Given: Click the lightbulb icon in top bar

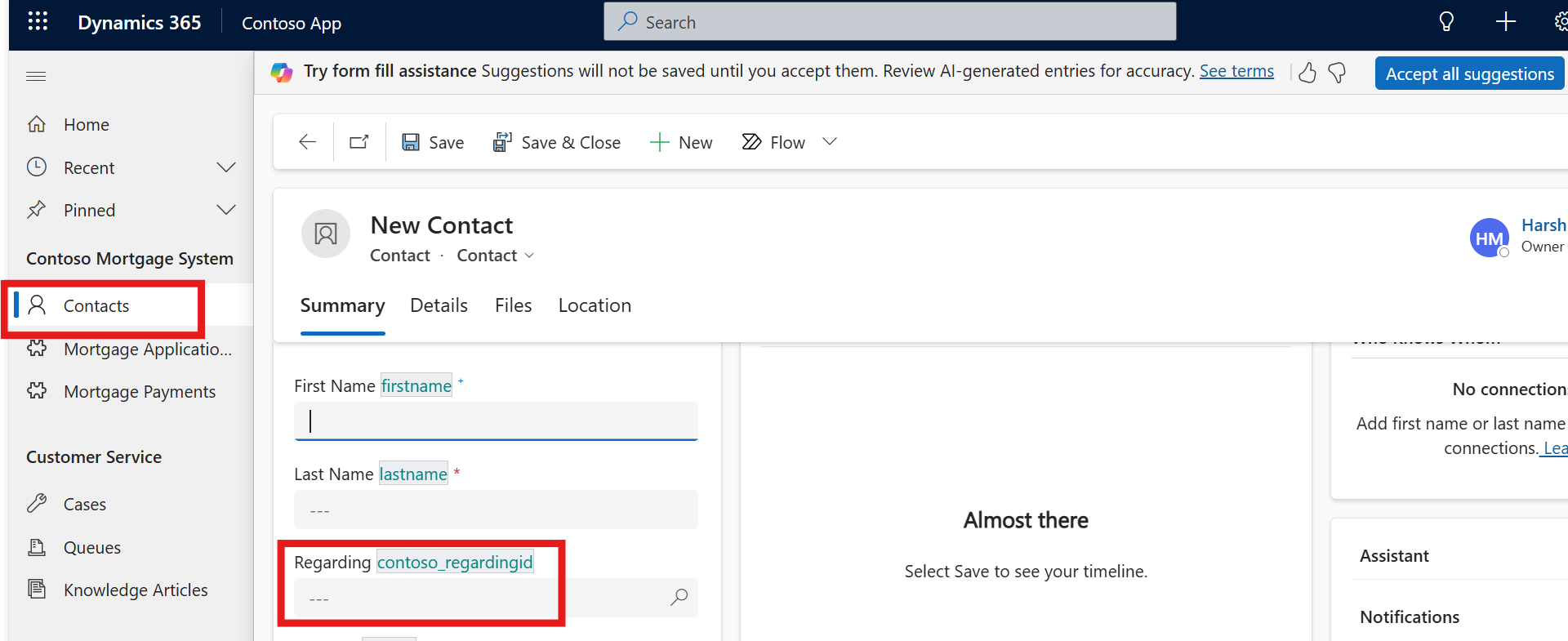Looking at the screenshot, I should 1445,22.
